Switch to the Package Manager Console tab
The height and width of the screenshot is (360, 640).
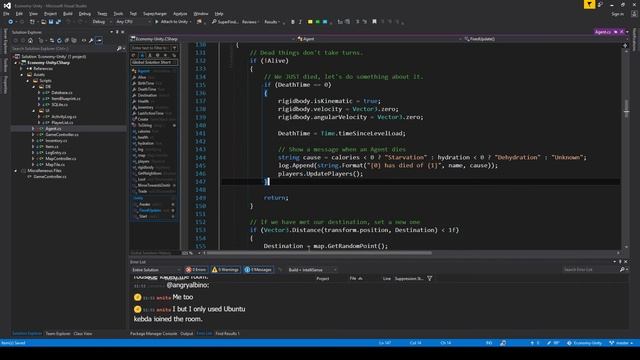coord(153,333)
